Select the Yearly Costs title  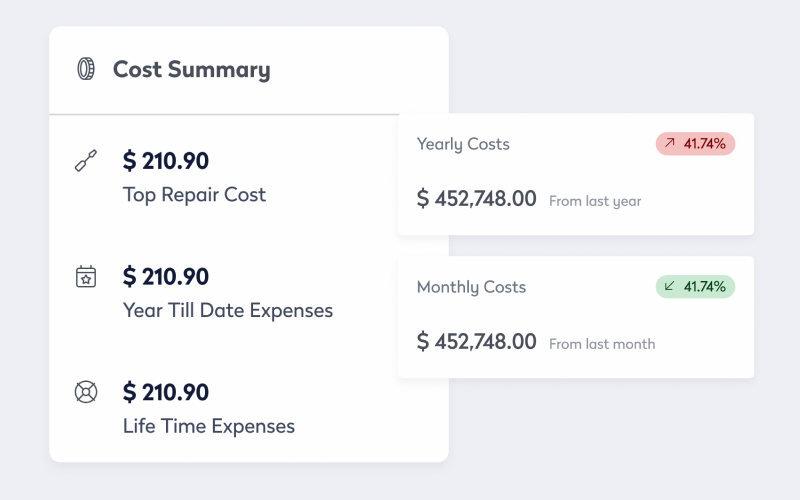click(463, 144)
